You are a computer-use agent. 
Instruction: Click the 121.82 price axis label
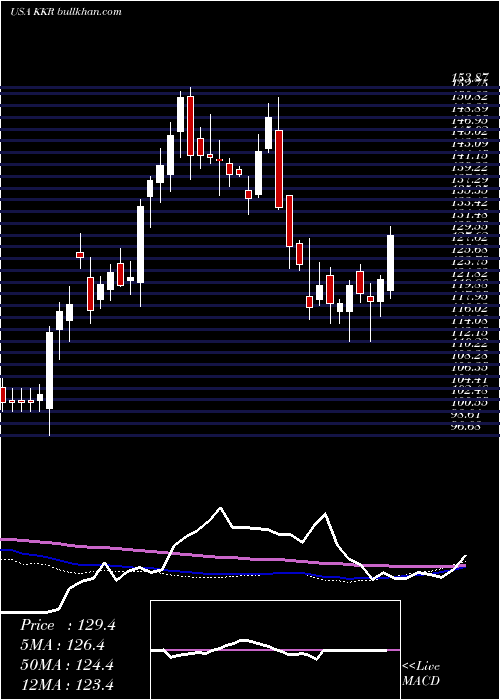click(469, 273)
